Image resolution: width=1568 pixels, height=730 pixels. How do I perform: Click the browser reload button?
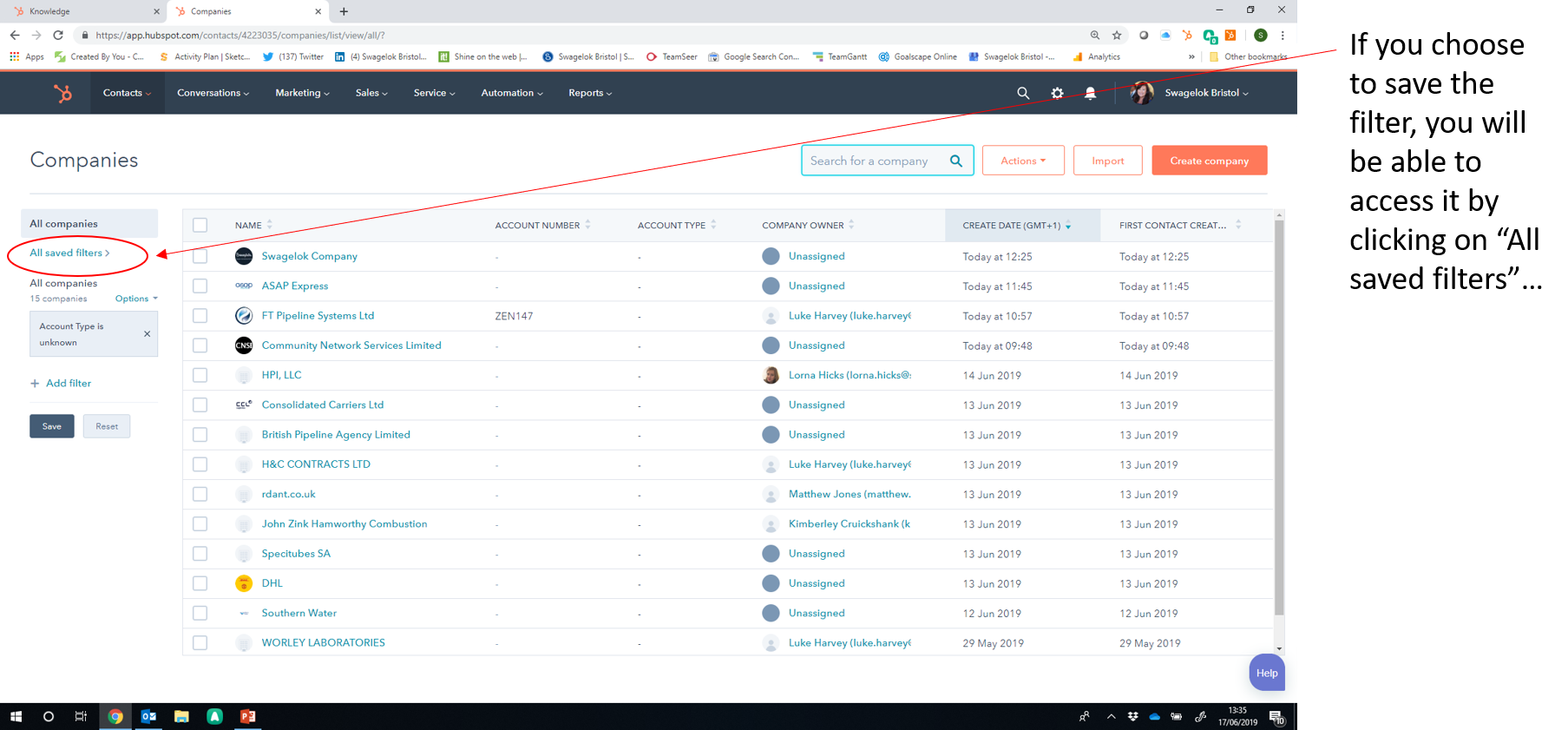(x=58, y=36)
